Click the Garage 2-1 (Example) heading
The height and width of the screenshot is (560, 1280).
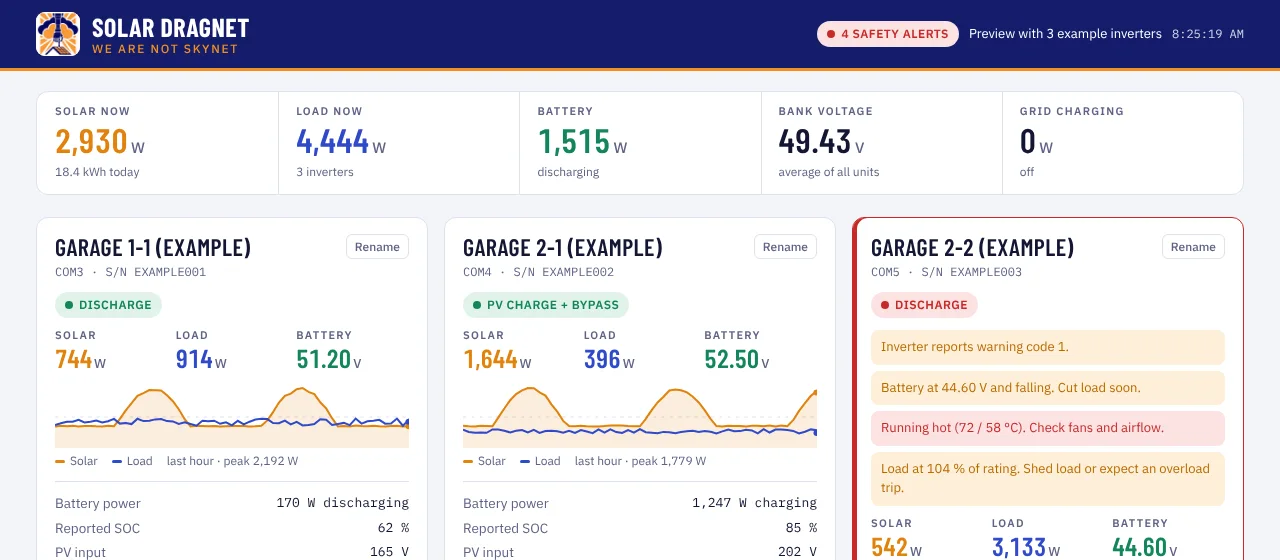(x=563, y=248)
